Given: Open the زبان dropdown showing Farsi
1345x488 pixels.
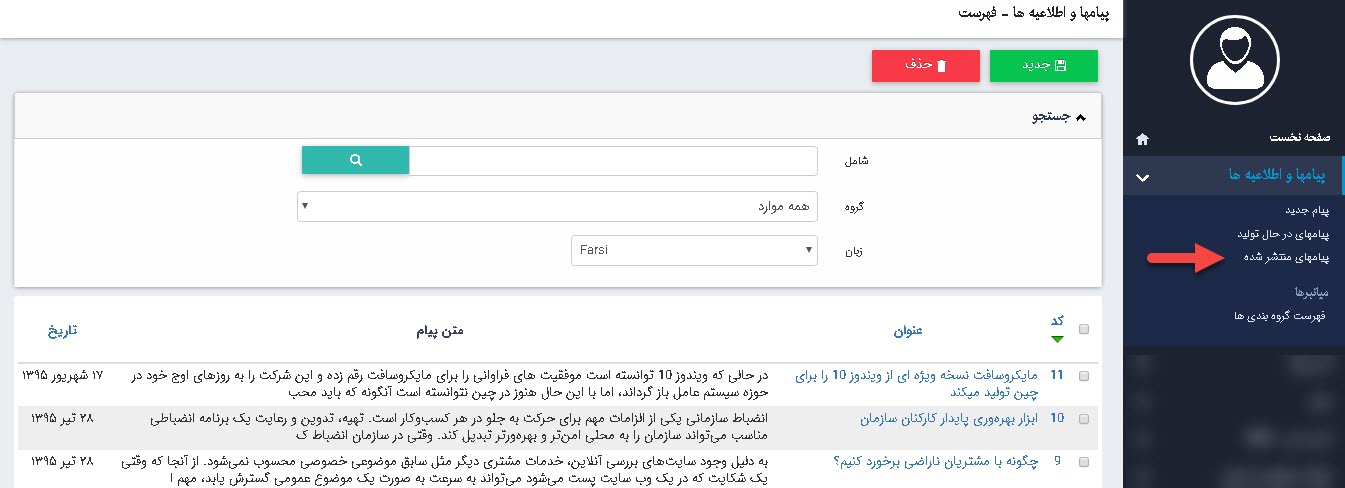Looking at the screenshot, I should (x=693, y=250).
